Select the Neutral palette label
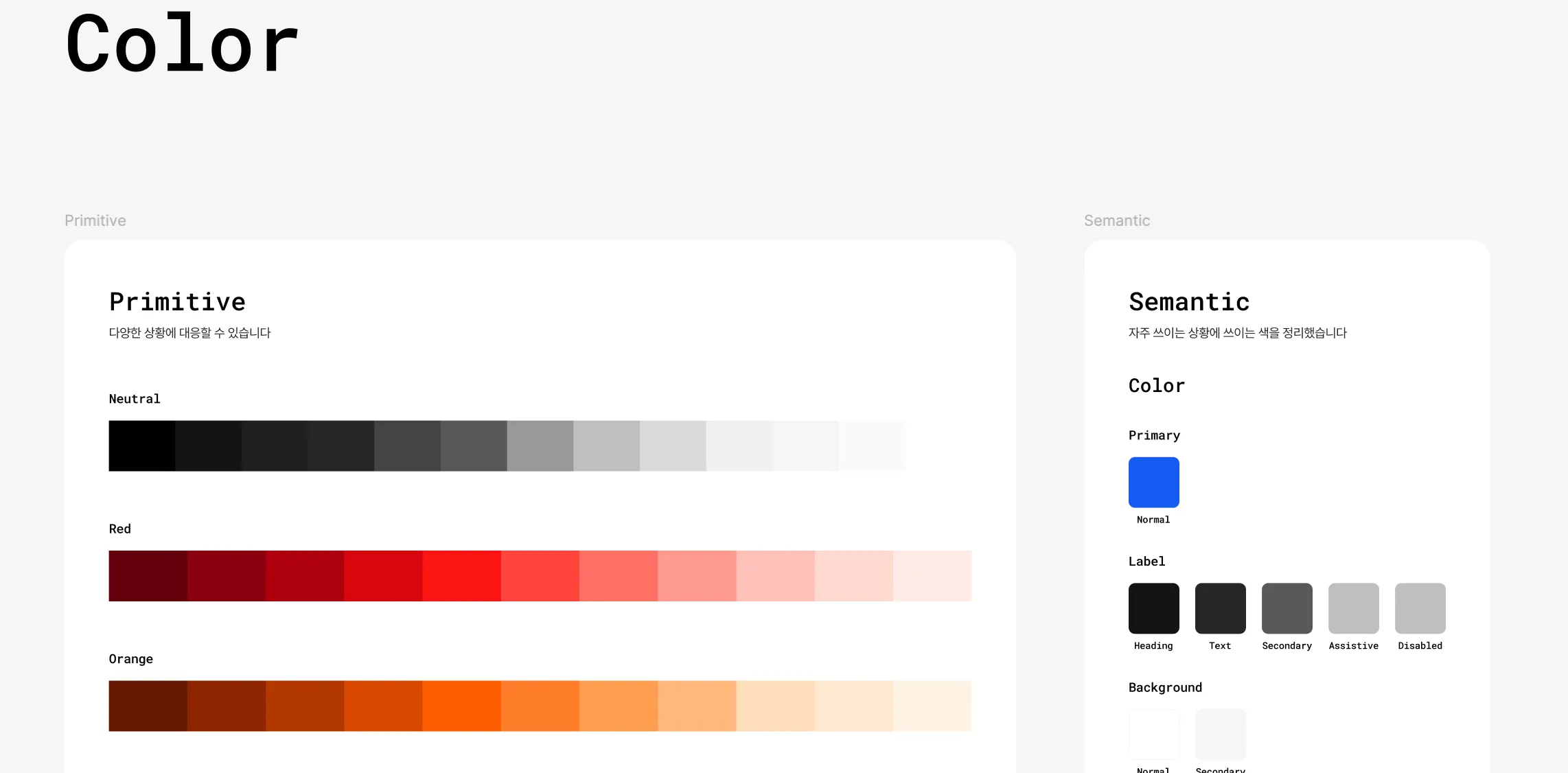Image resolution: width=1568 pixels, height=773 pixels. pyautogui.click(x=135, y=399)
